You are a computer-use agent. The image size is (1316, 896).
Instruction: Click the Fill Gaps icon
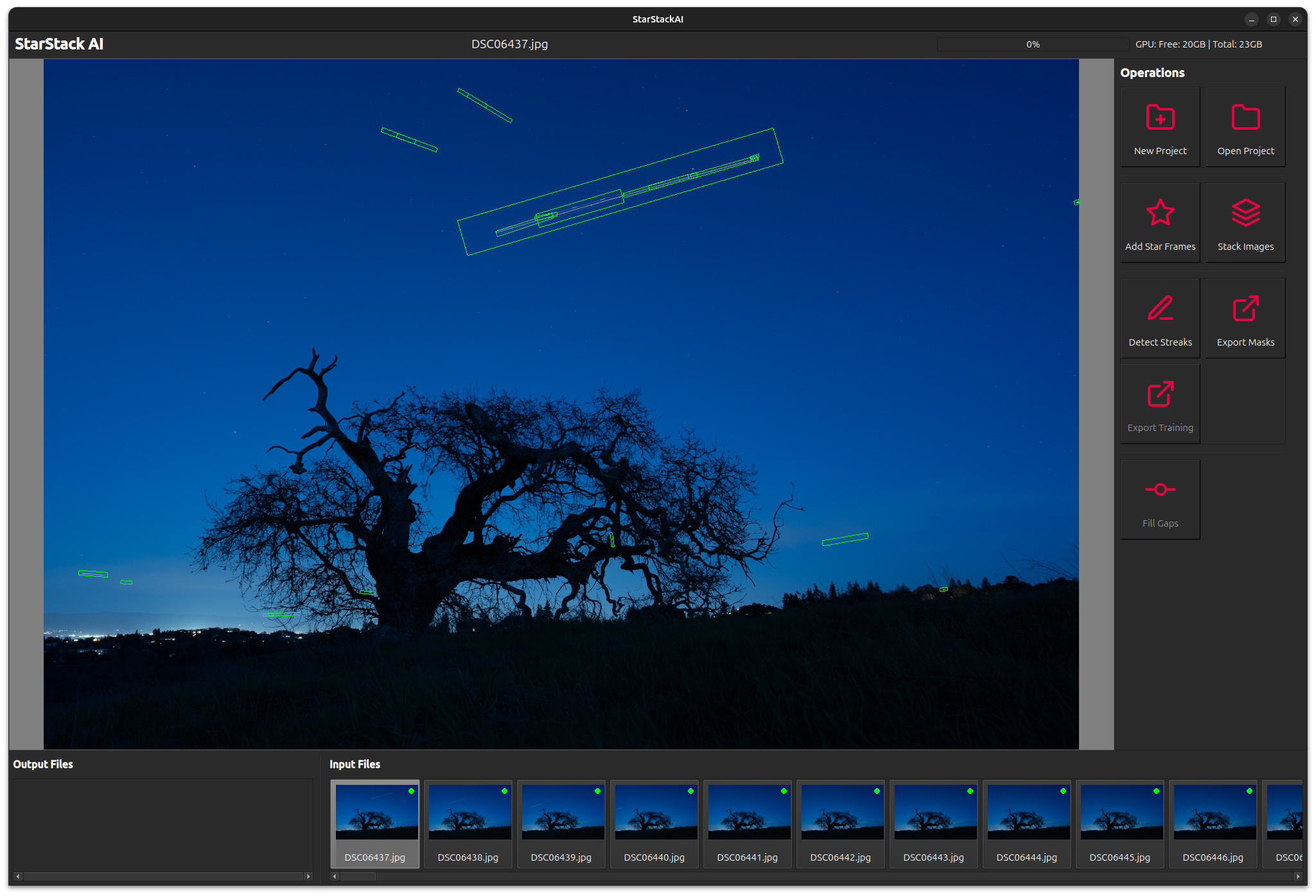(1160, 490)
